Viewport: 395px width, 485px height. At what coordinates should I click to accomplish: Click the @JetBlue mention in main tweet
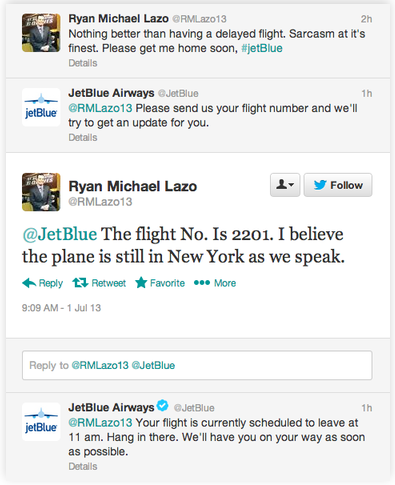click(x=59, y=234)
